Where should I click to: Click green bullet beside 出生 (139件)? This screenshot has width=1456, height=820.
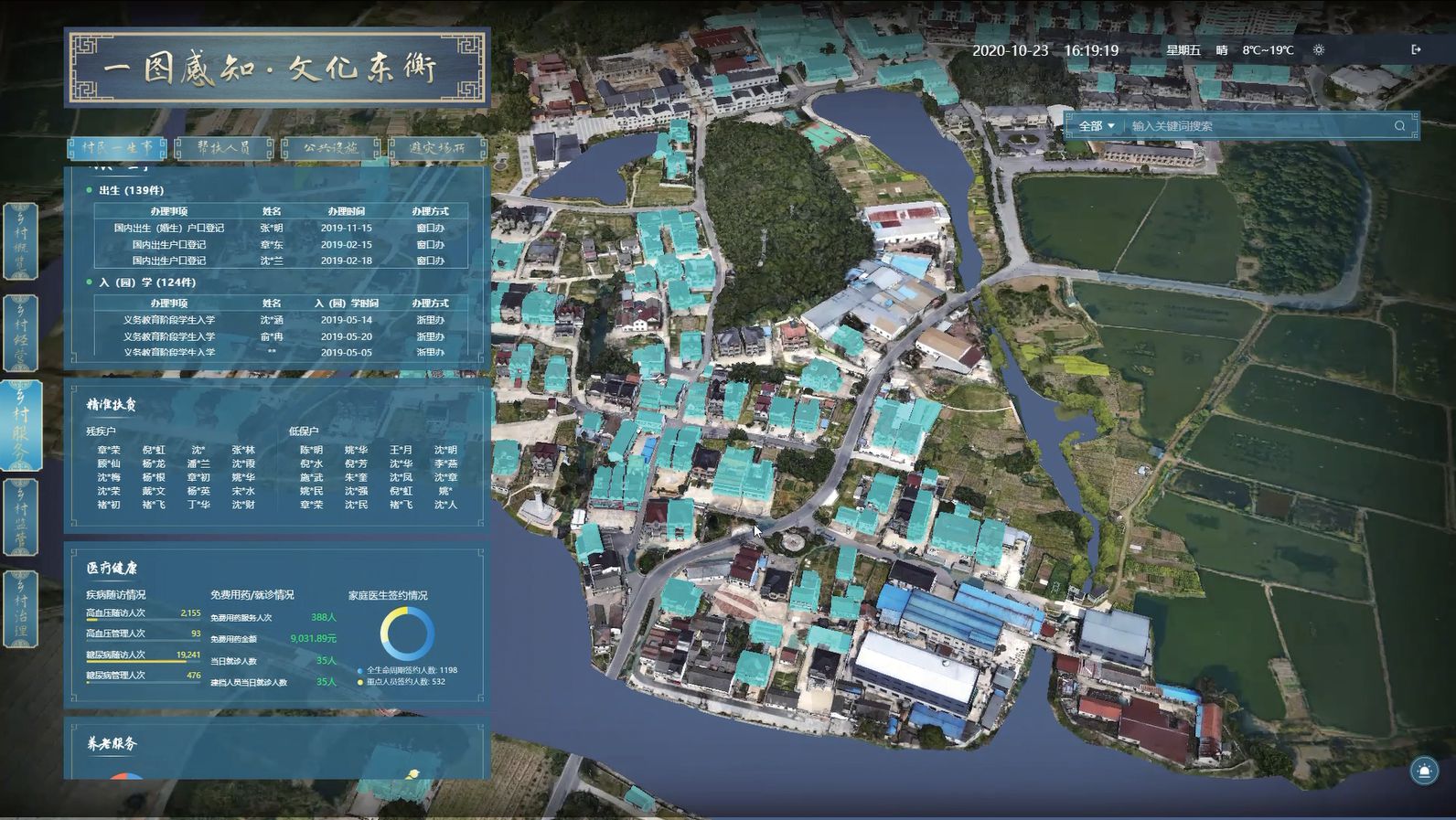coord(89,190)
